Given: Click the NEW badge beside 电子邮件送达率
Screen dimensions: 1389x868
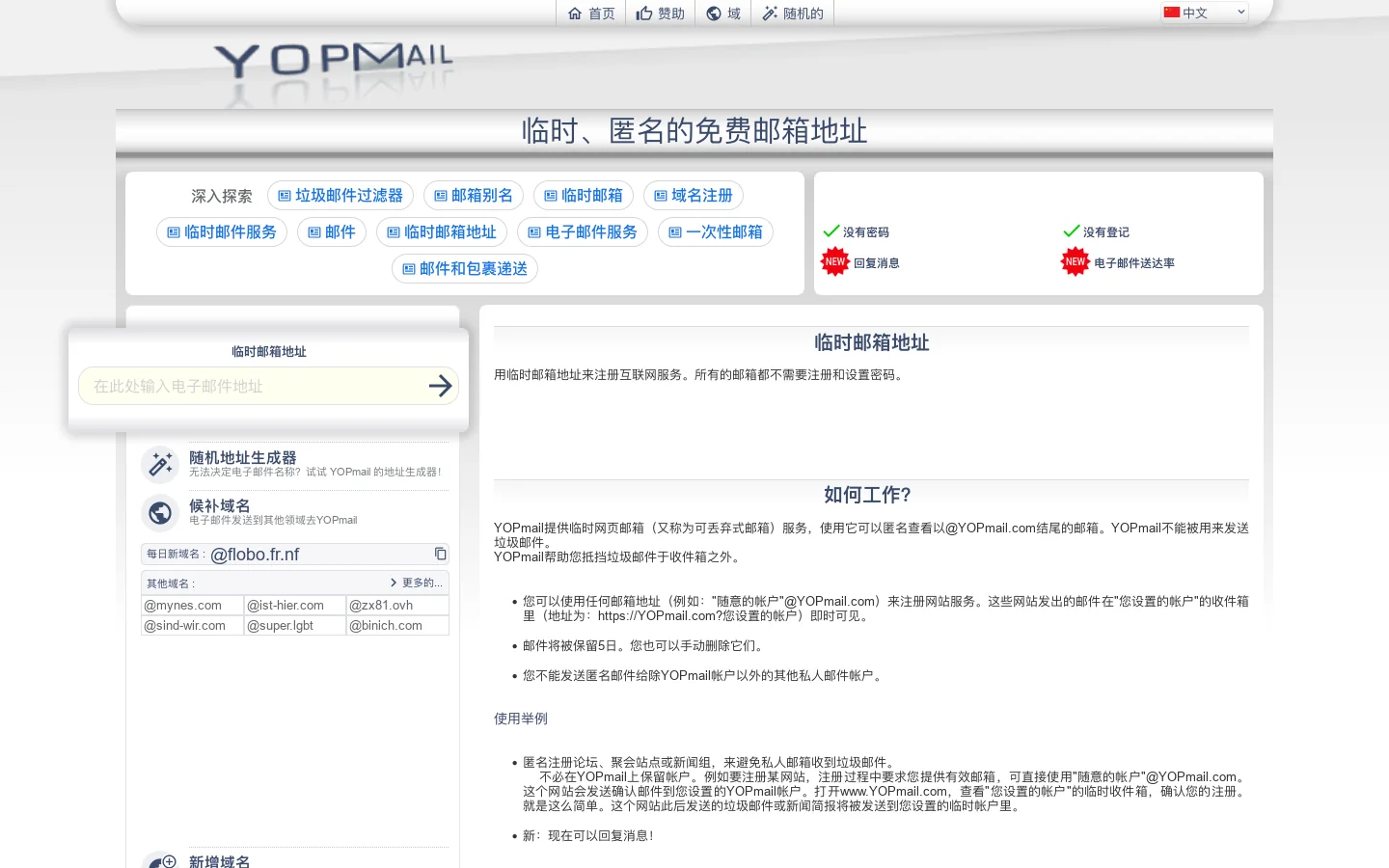Looking at the screenshot, I should (1076, 261).
